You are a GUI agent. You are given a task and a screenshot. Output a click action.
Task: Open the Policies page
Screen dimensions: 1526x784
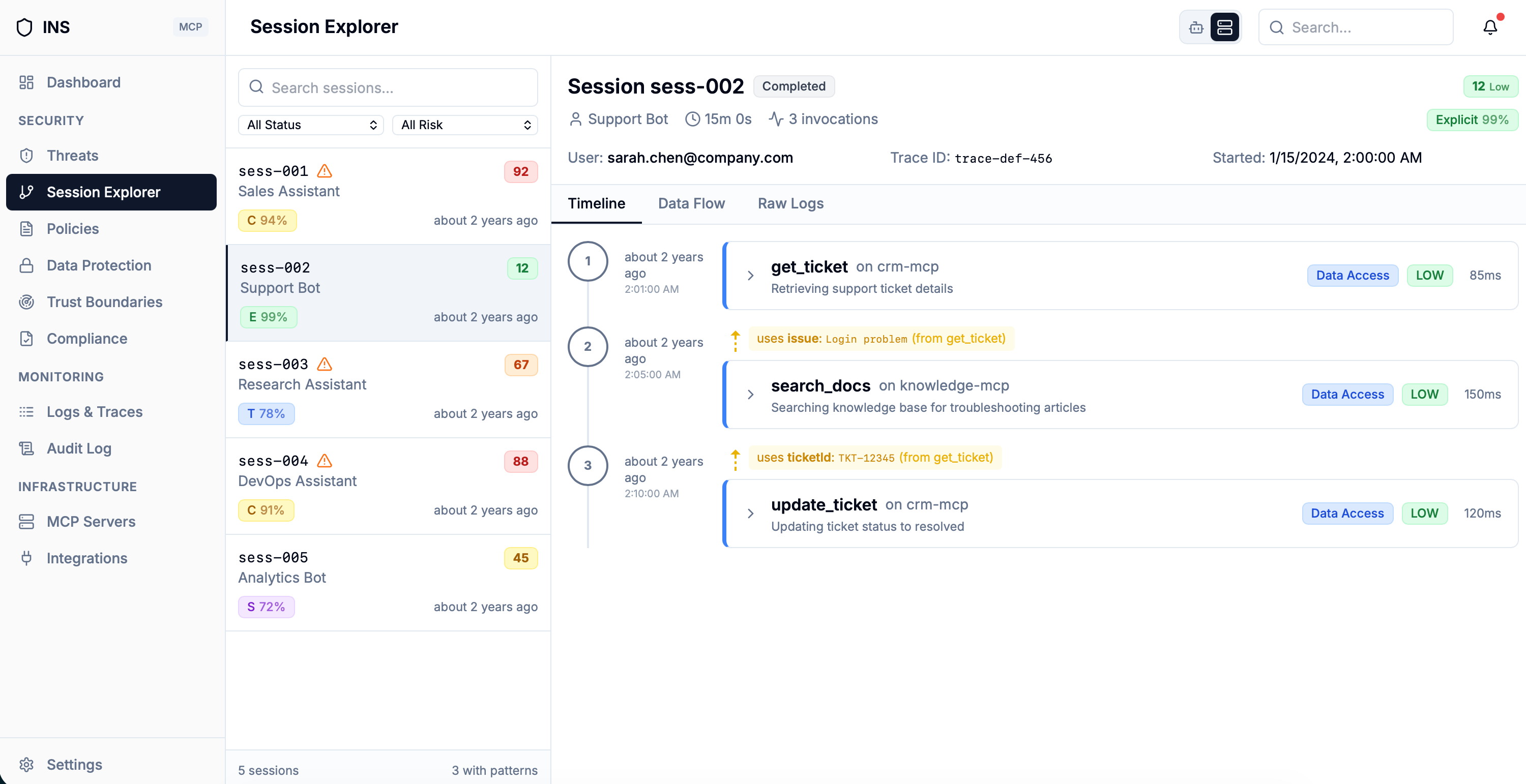(111, 229)
